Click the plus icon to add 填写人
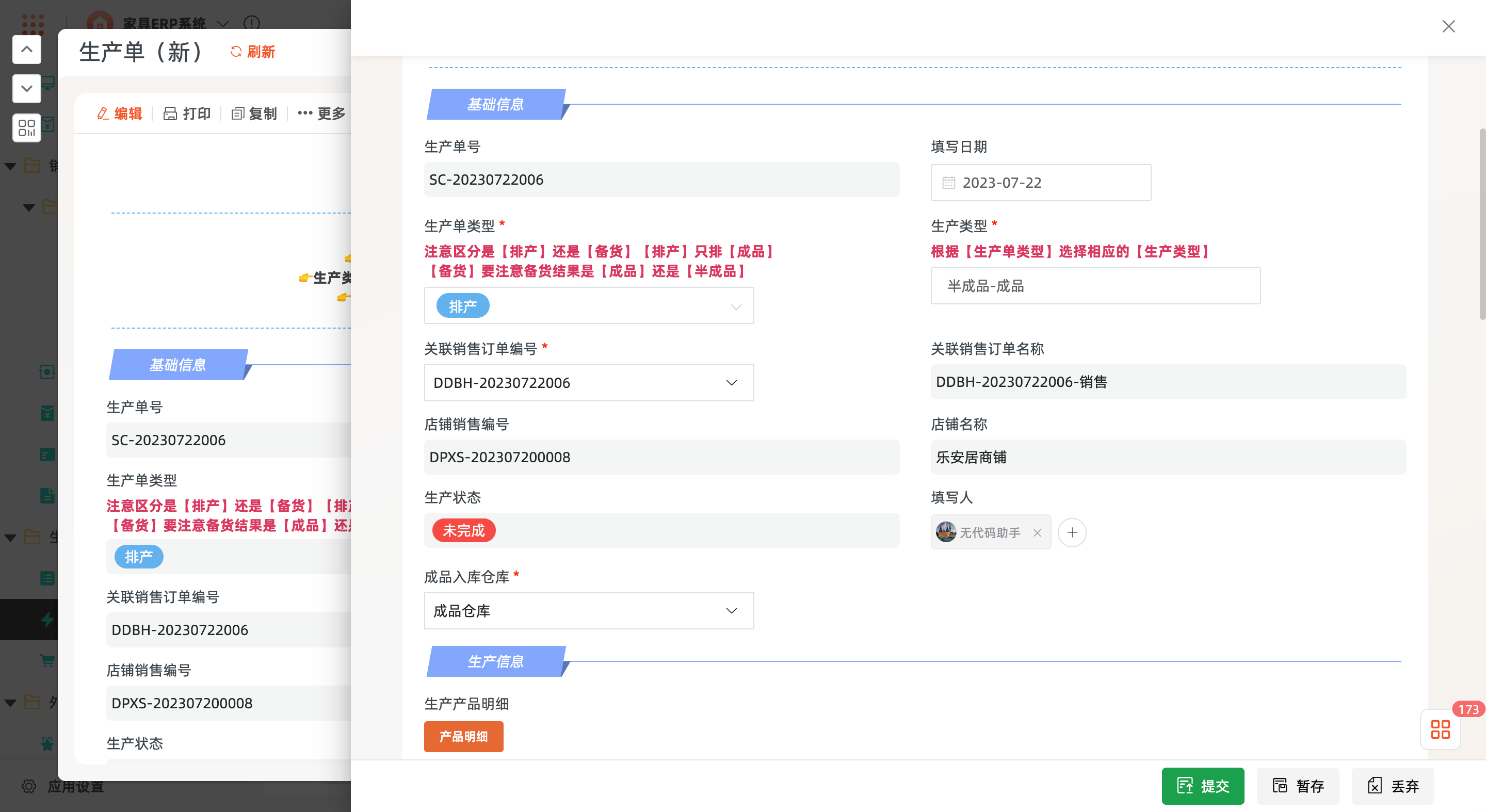Viewport: 1486px width, 812px height. (x=1072, y=532)
